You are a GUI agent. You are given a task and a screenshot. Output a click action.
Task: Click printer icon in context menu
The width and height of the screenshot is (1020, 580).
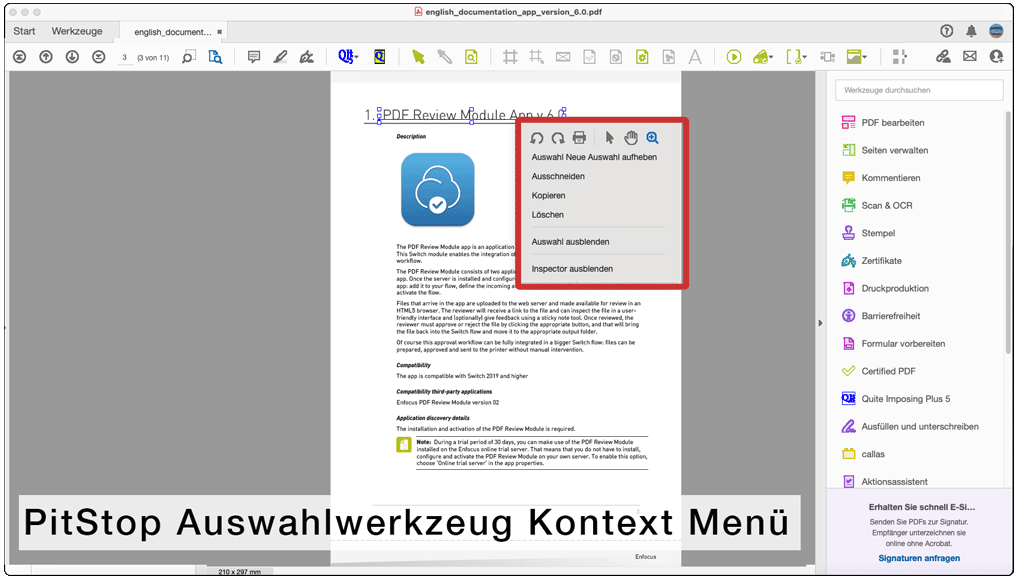pyautogui.click(x=579, y=138)
